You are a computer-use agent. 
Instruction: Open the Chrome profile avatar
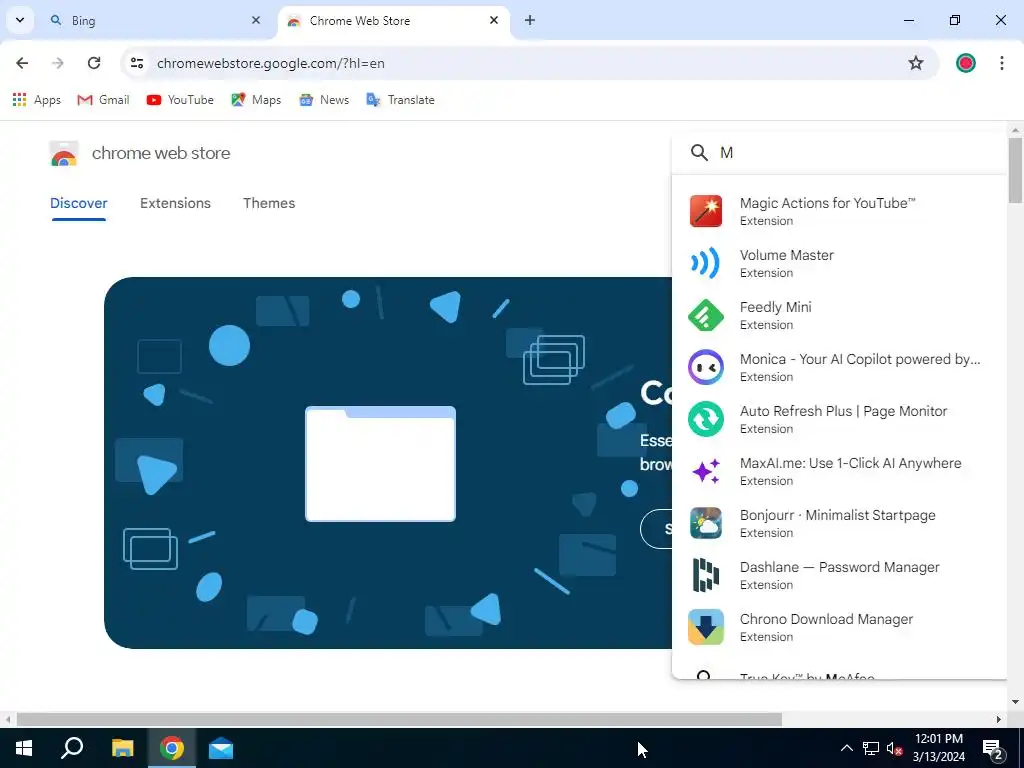click(966, 63)
